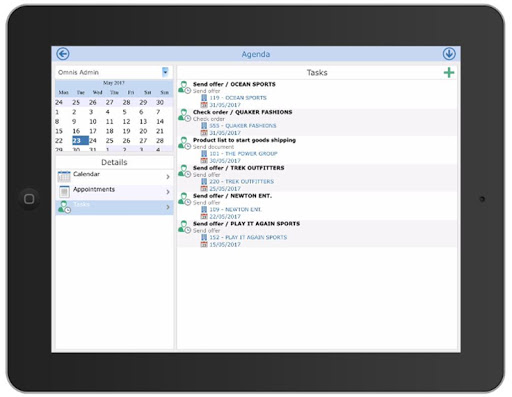Screen dimensions: 512x397
Task: Click task icon for Send offer / TREK OUTFITTERS
Action: click(x=184, y=171)
